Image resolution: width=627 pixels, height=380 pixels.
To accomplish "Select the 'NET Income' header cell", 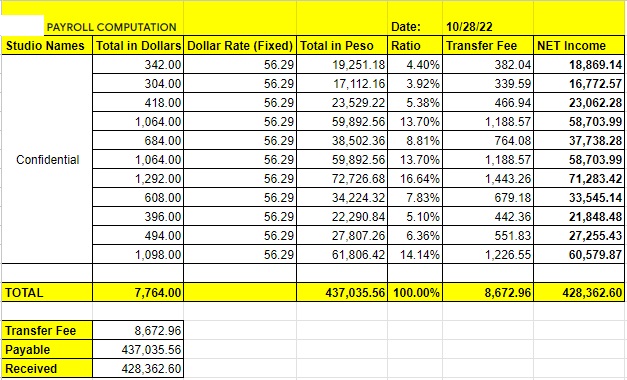I will click(x=579, y=45).
